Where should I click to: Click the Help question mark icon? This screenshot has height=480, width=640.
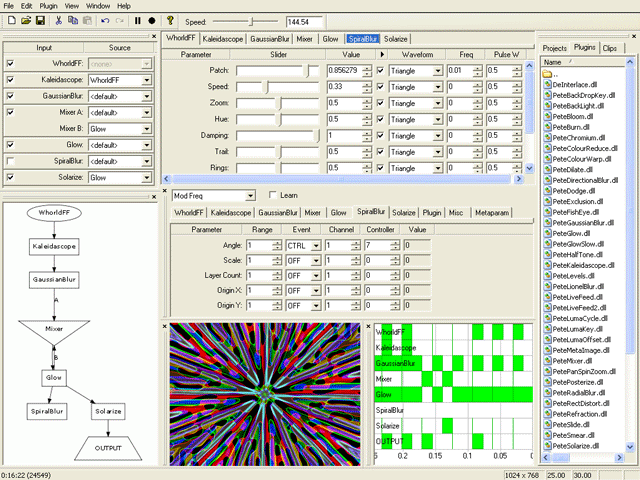click(x=170, y=20)
